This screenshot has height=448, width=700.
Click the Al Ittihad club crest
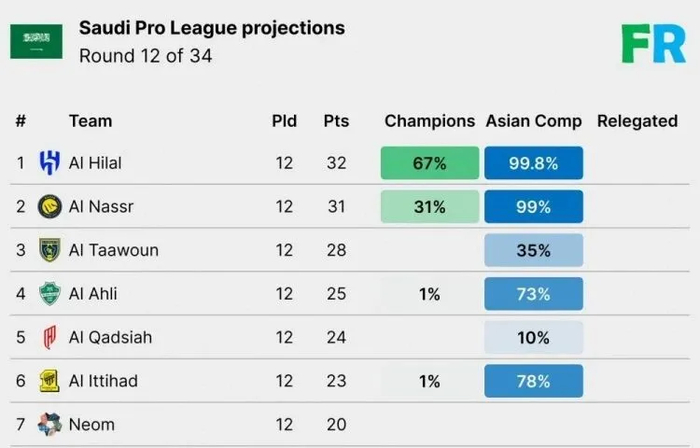coord(49,381)
